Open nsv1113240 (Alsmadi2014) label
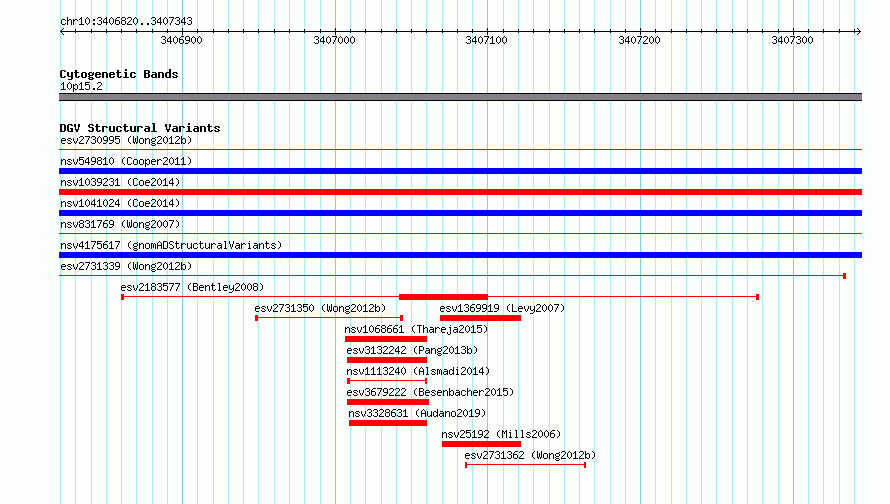The image size is (890, 504). point(418,371)
